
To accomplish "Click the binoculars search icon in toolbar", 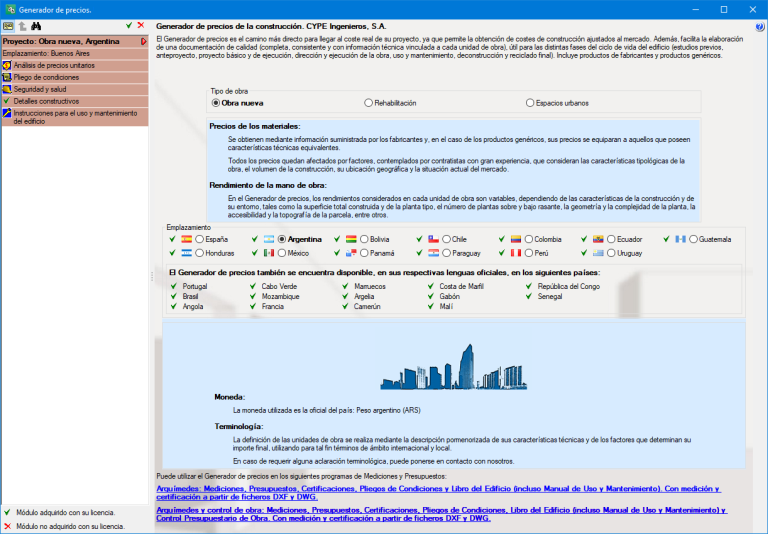I will [x=36, y=26].
